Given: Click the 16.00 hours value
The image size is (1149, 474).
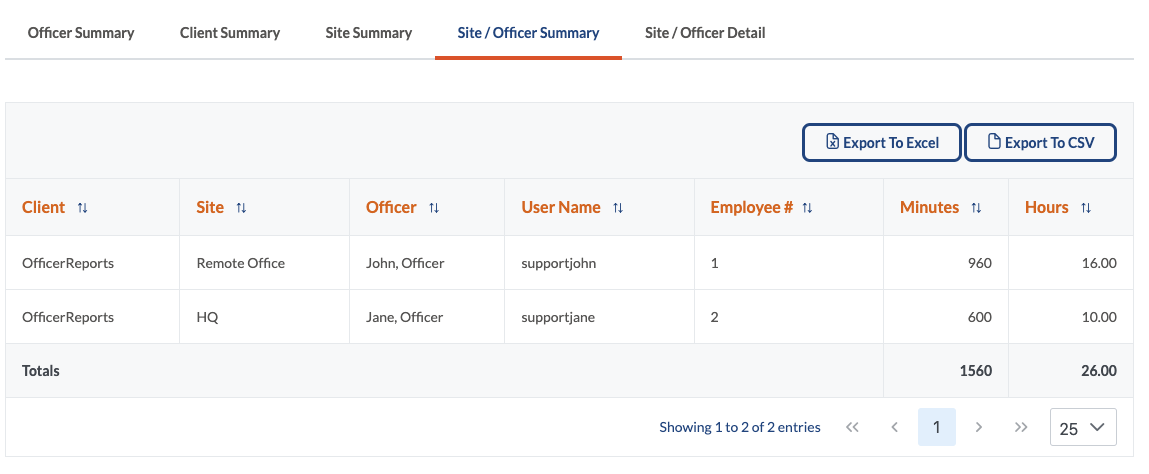Looking at the screenshot, I should click(x=1099, y=263).
